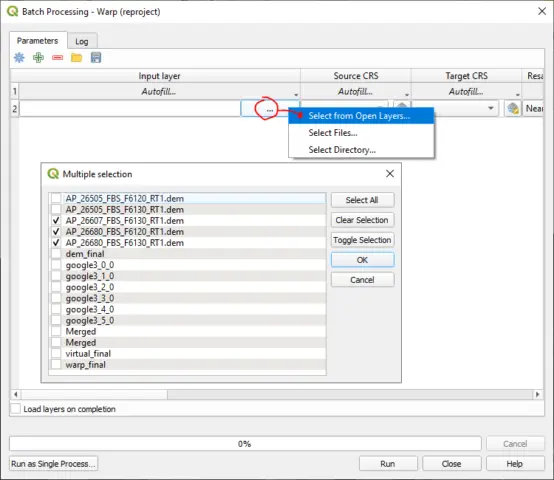Cancel the Multiple selection dialog

click(x=362, y=280)
